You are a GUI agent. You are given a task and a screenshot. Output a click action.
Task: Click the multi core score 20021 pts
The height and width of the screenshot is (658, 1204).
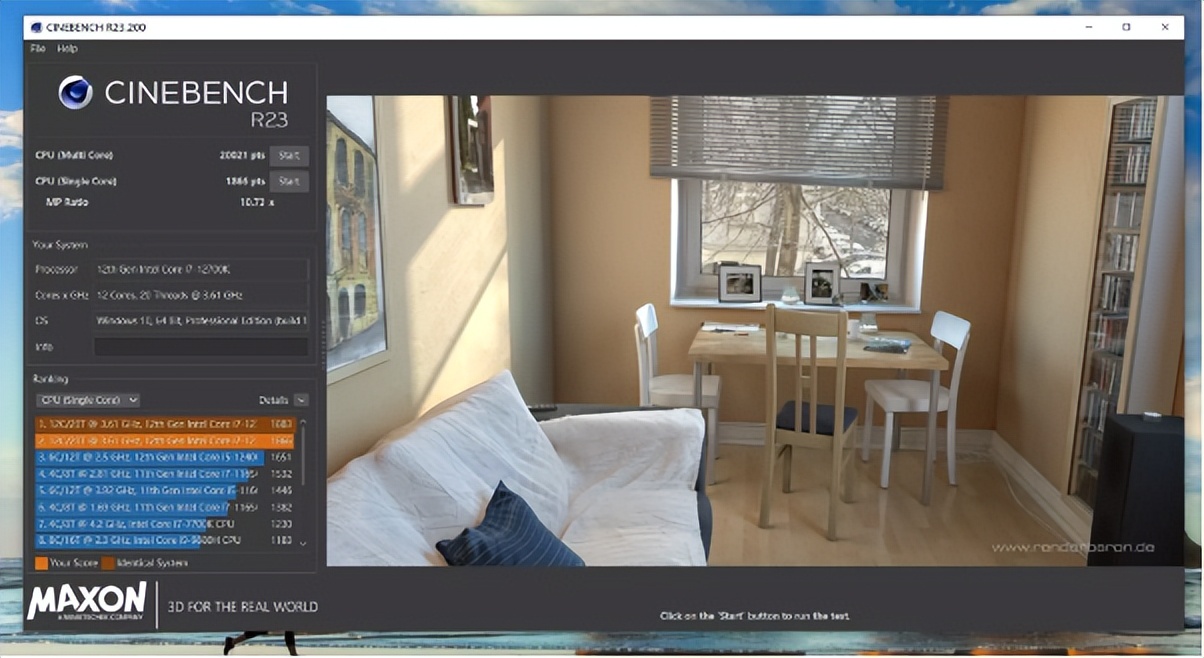click(x=242, y=155)
